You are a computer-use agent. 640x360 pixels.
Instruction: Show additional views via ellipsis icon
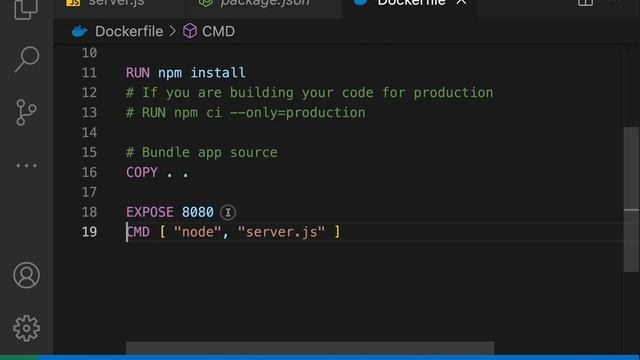(x=27, y=165)
